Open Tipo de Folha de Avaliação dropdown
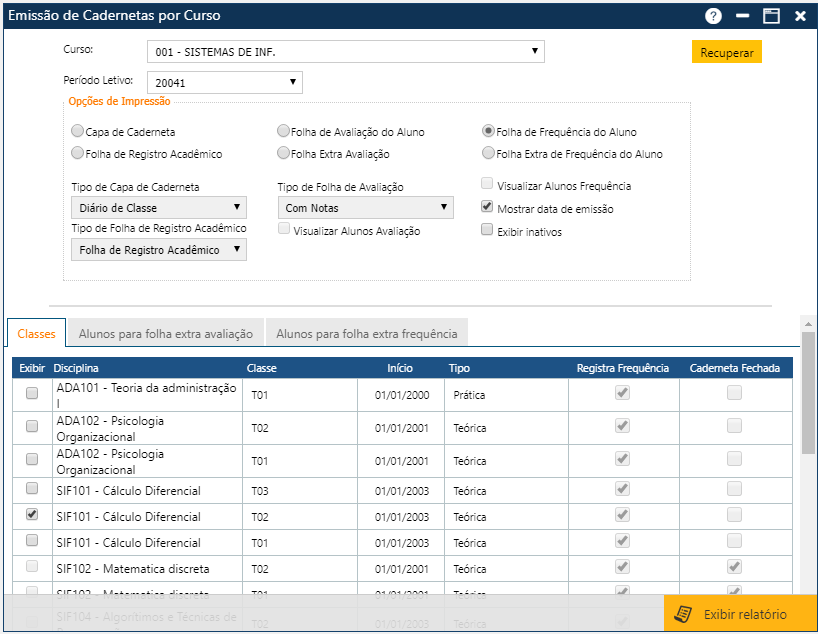Image resolution: width=818 pixels, height=634 pixels. (365, 207)
